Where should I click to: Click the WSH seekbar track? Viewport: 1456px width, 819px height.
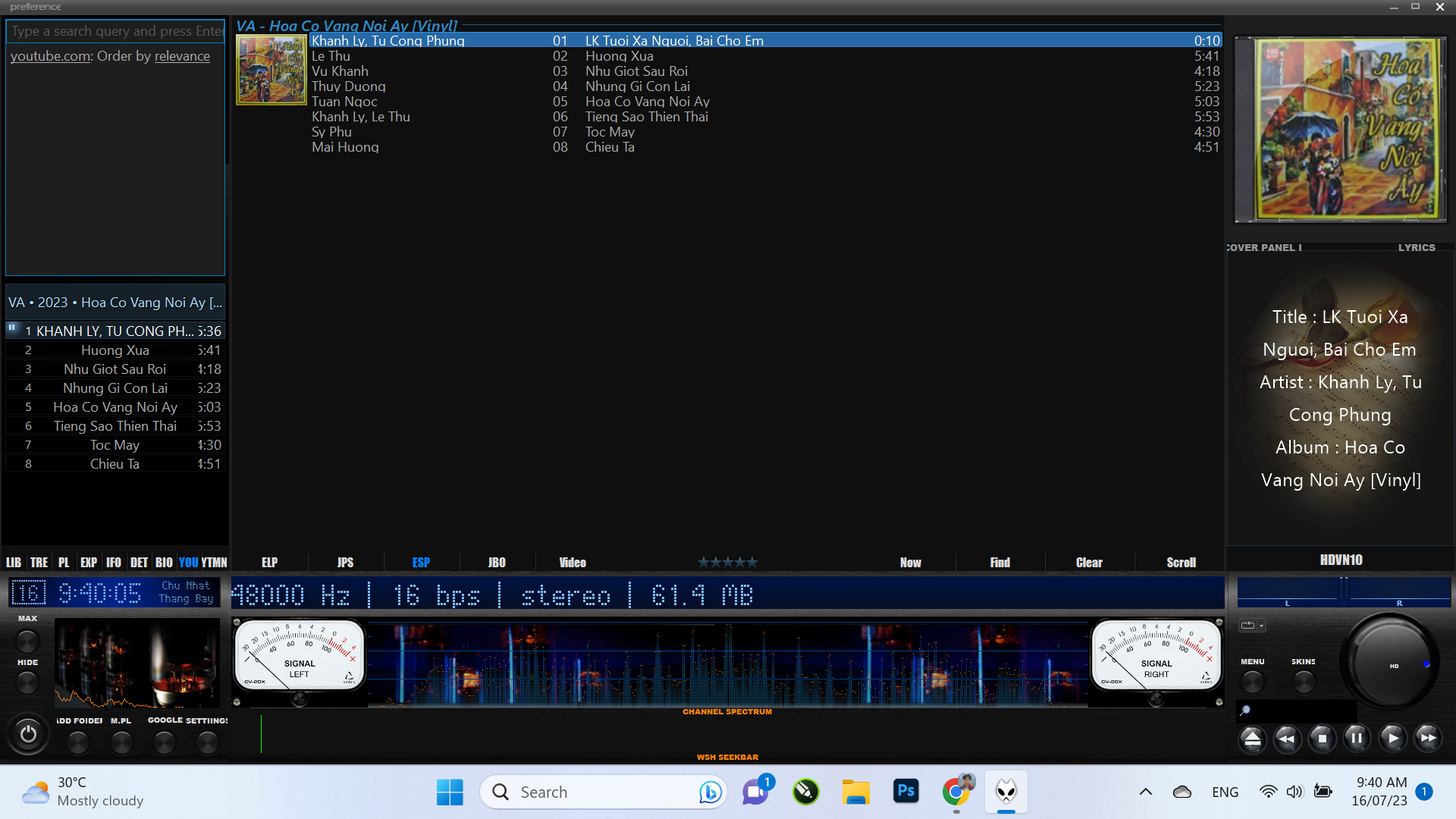(x=728, y=734)
